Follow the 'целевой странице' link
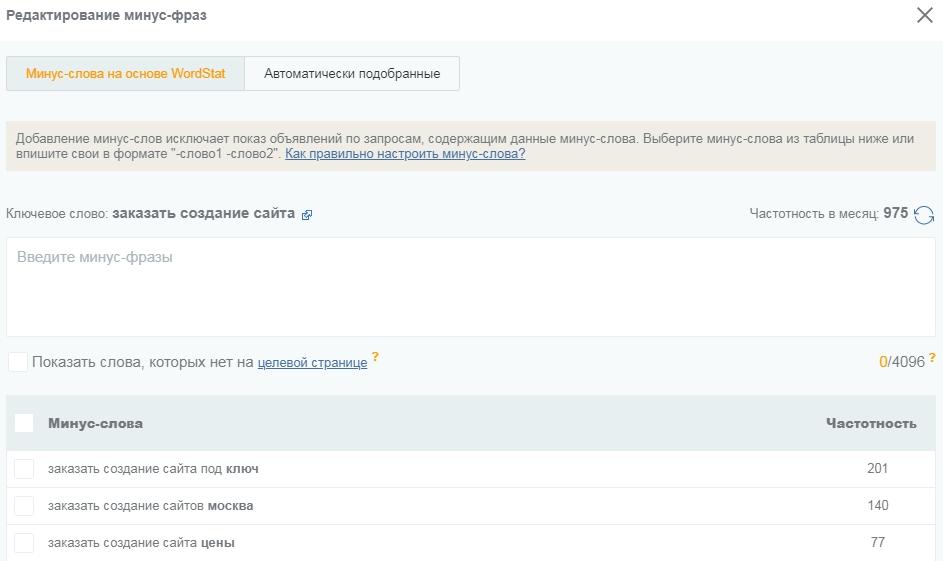Screen dimensions: 943x561 click(312, 363)
